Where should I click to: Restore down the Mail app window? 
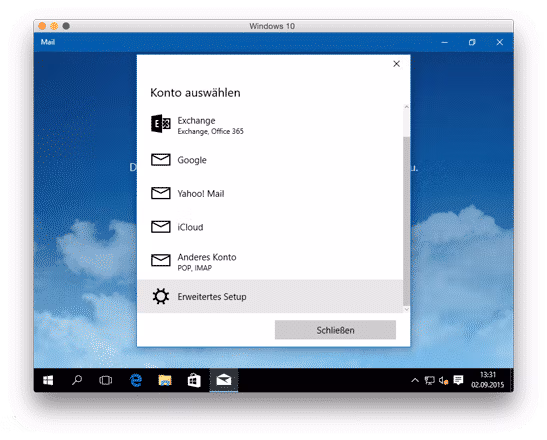pyautogui.click(x=472, y=42)
